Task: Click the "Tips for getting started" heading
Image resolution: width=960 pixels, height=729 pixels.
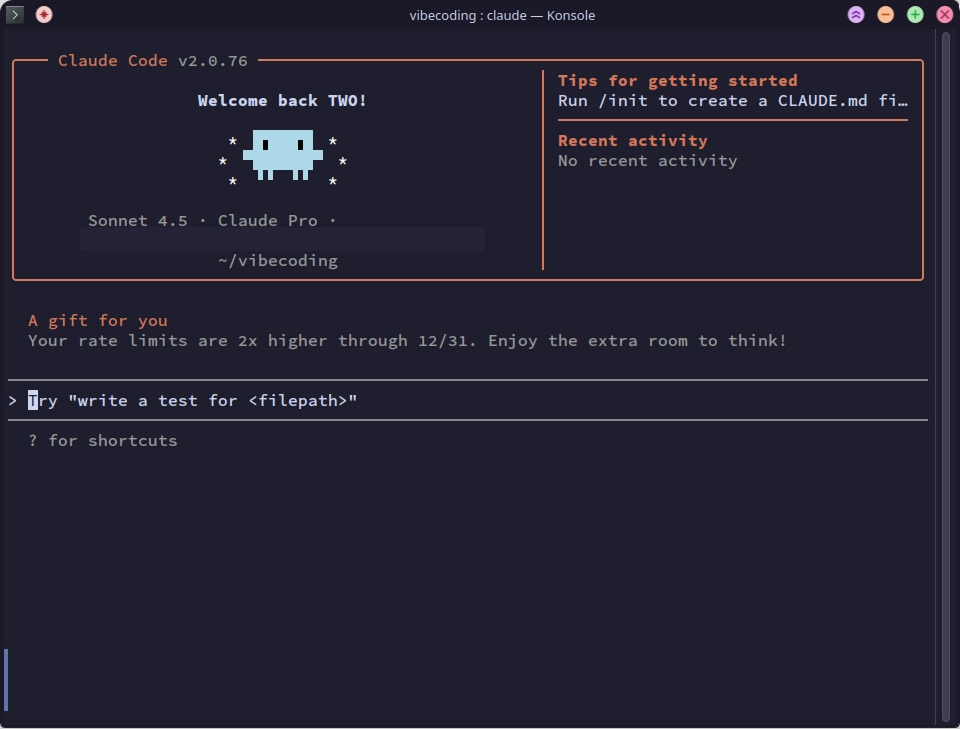Action: (x=678, y=81)
